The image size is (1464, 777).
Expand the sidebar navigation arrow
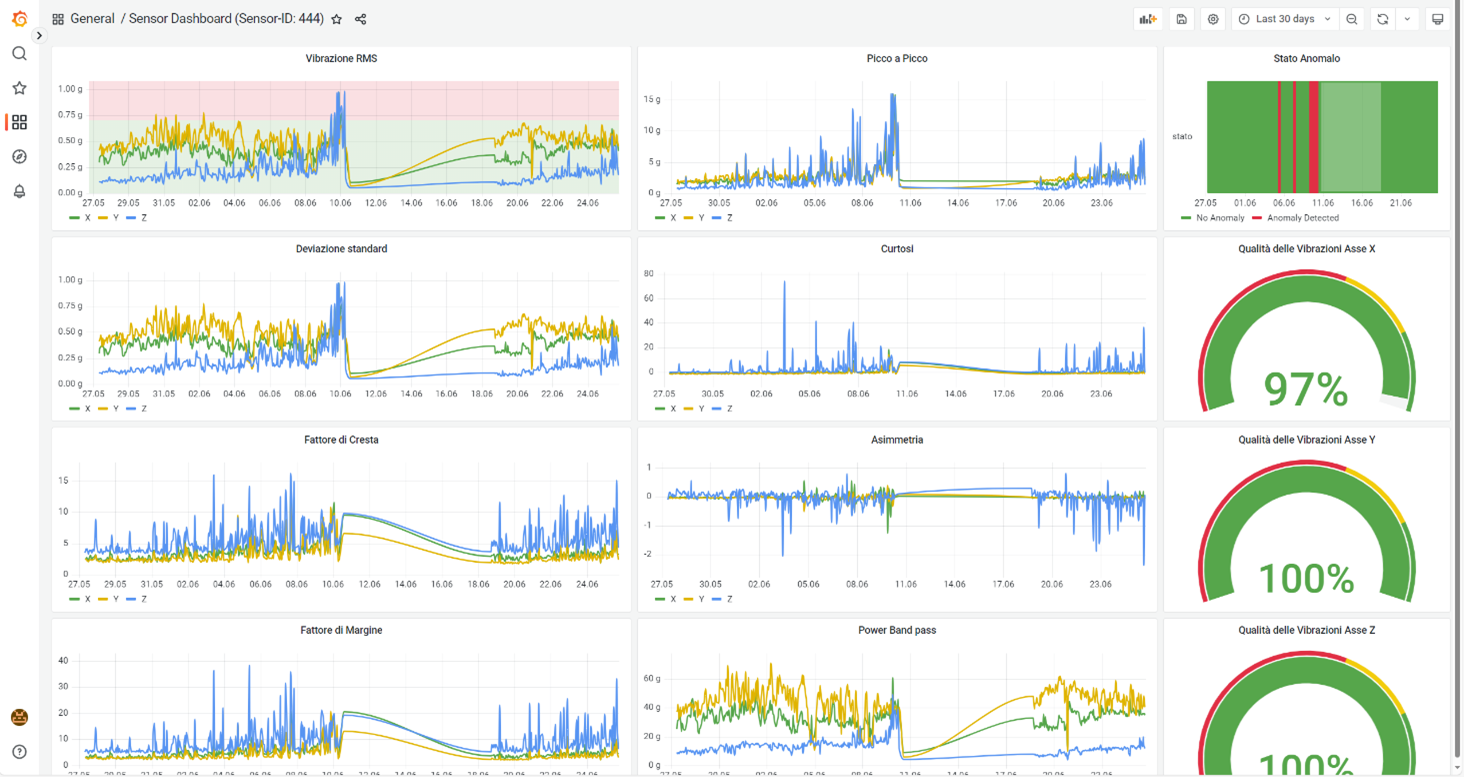[x=39, y=36]
